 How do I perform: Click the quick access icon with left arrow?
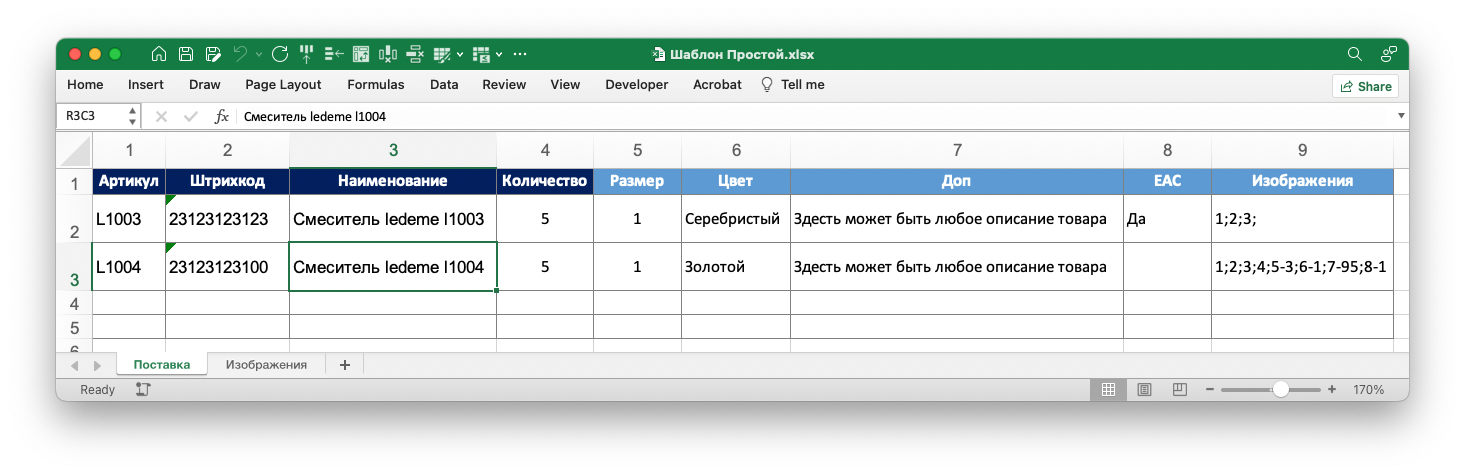(334, 54)
